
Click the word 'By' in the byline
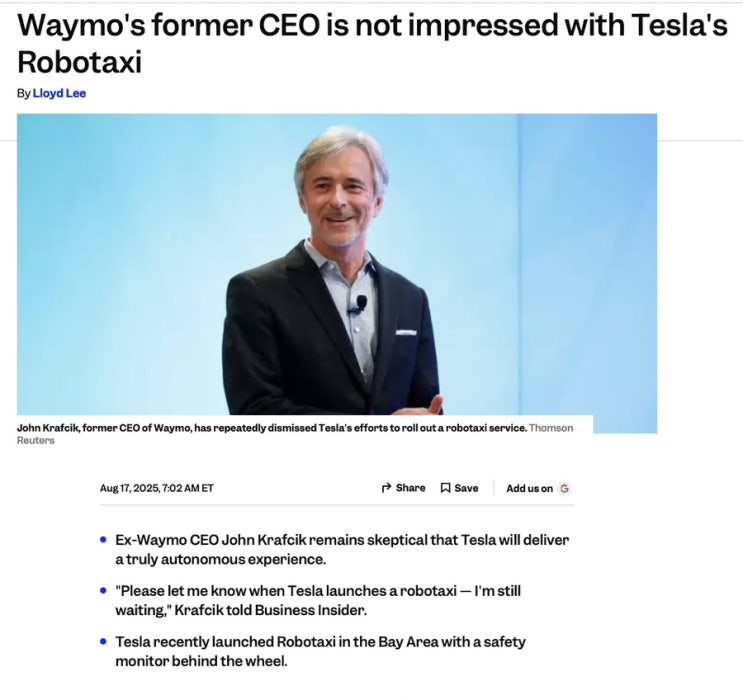pos(24,94)
